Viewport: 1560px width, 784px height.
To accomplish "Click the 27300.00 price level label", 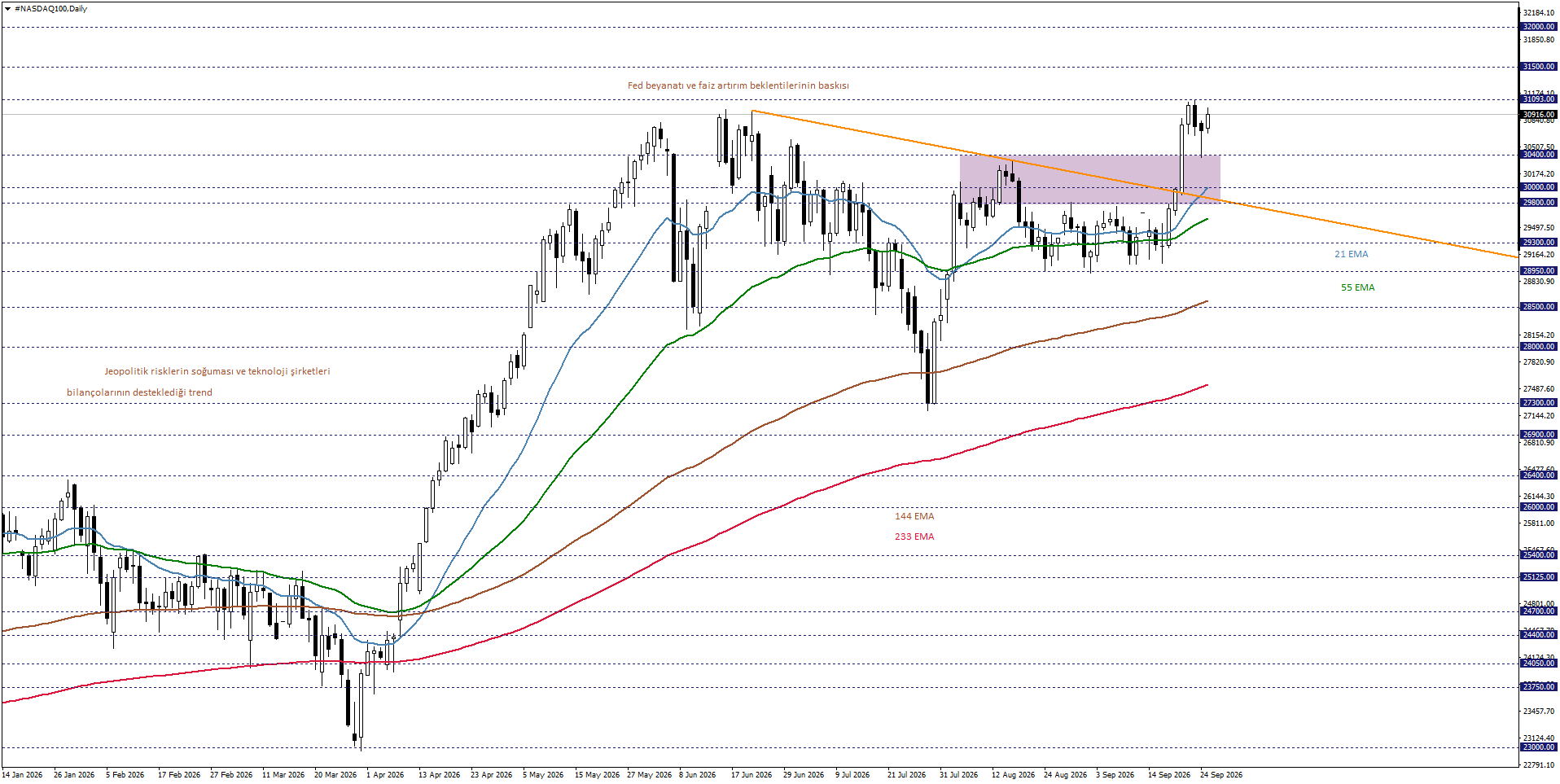I will [x=1538, y=403].
